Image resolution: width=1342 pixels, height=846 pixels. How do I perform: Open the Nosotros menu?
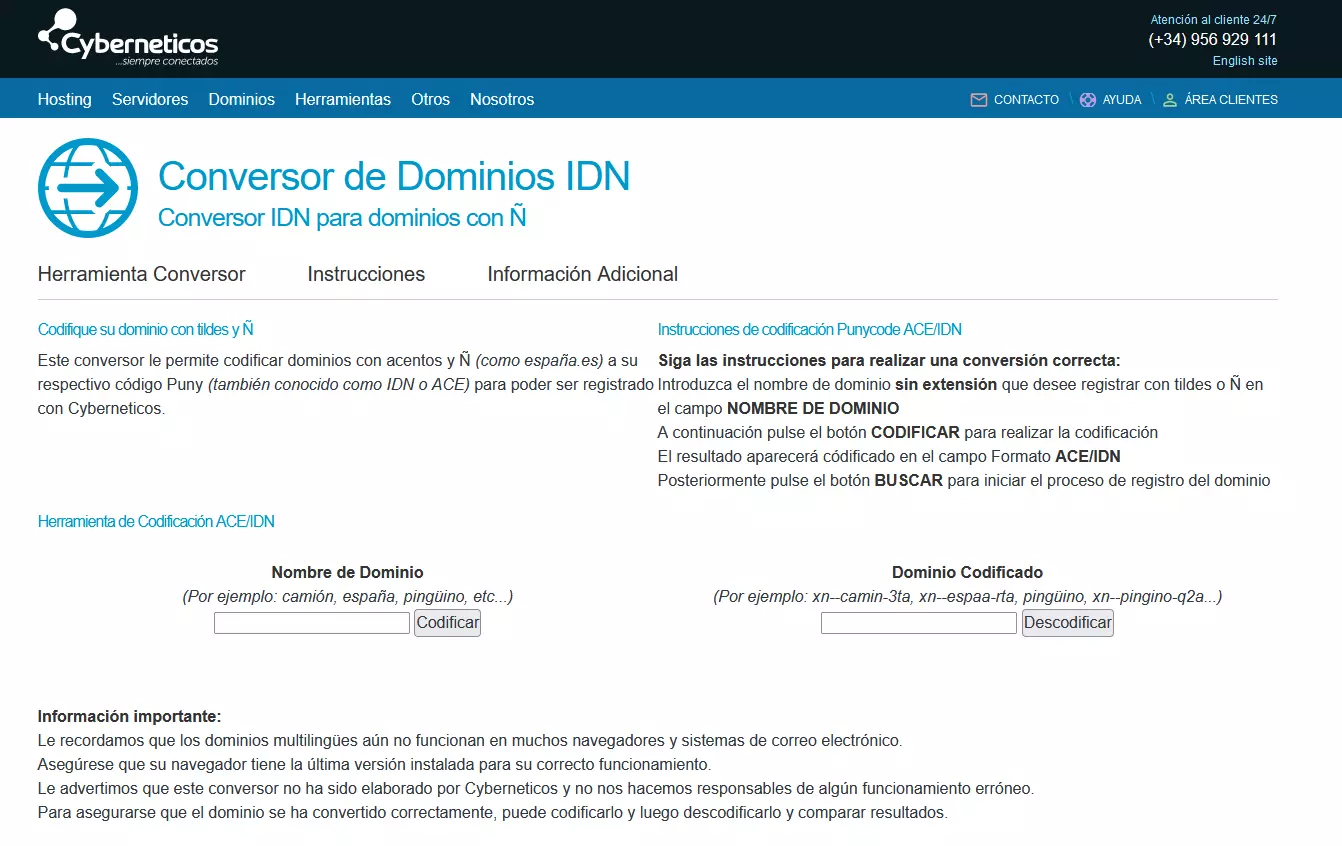point(502,99)
